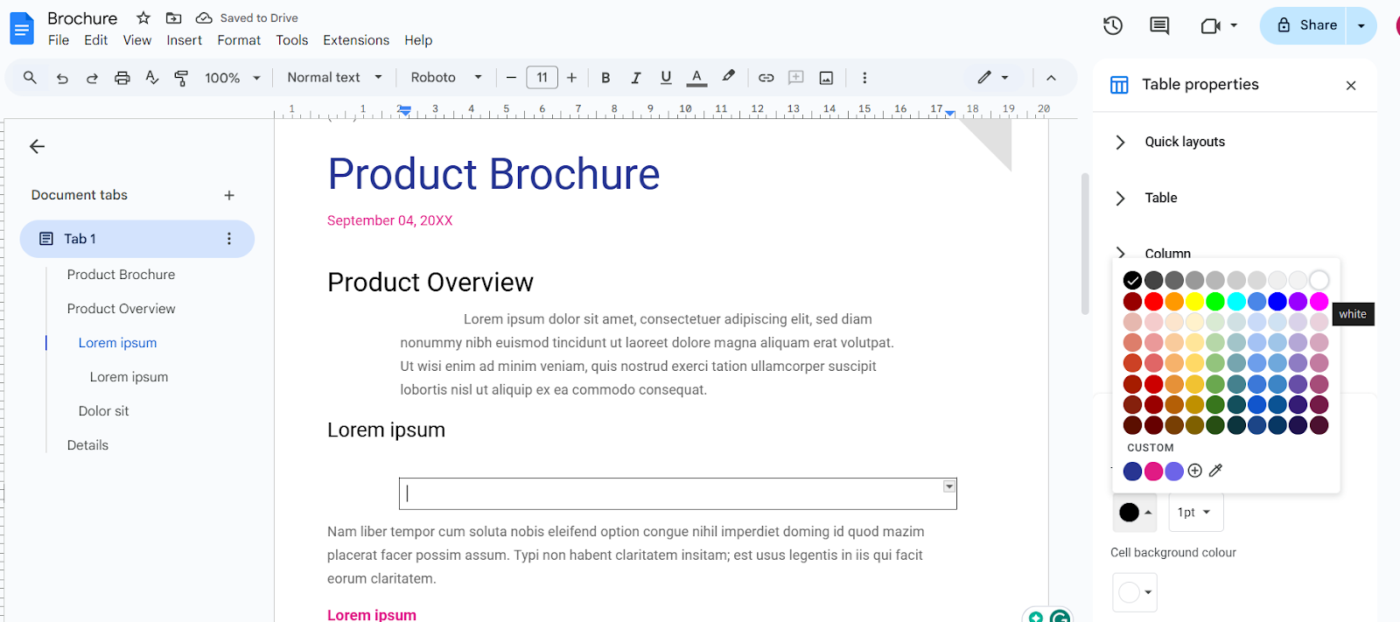This screenshot has width=1400, height=622.
Task: Expand the Quick layouts section
Action: coord(1121,142)
